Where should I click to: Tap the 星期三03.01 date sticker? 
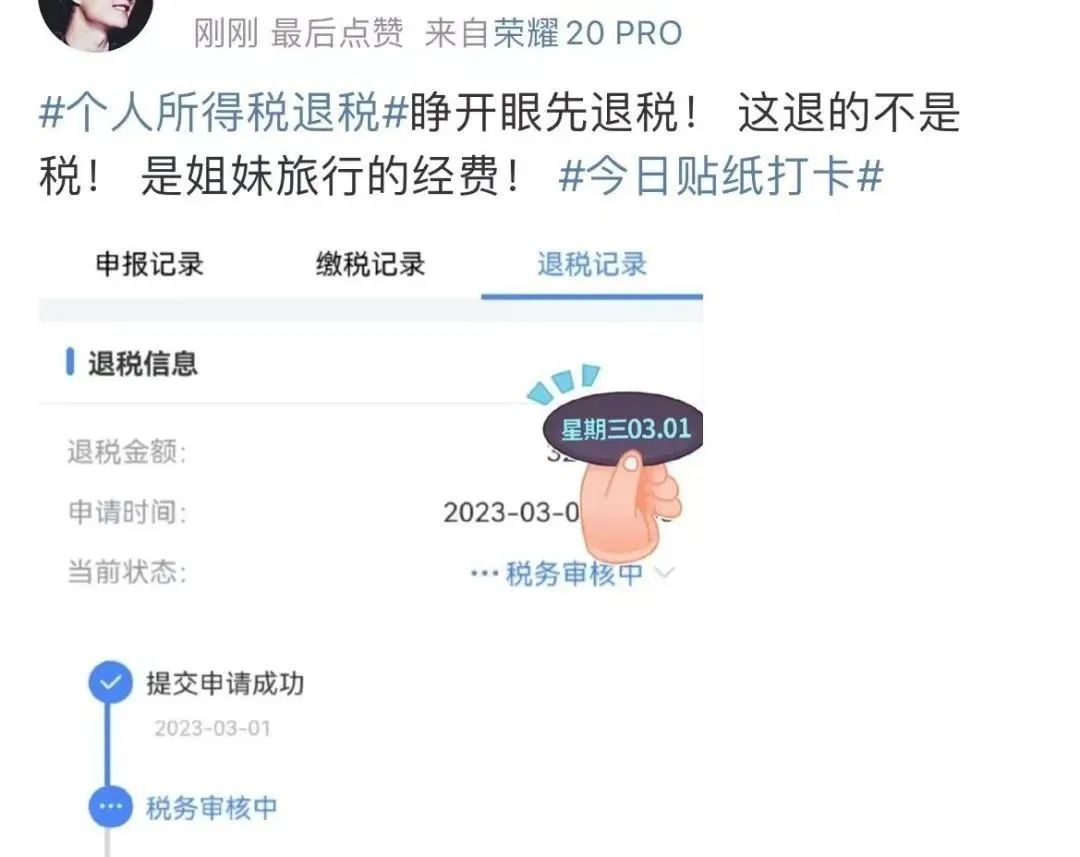pyautogui.click(x=624, y=429)
